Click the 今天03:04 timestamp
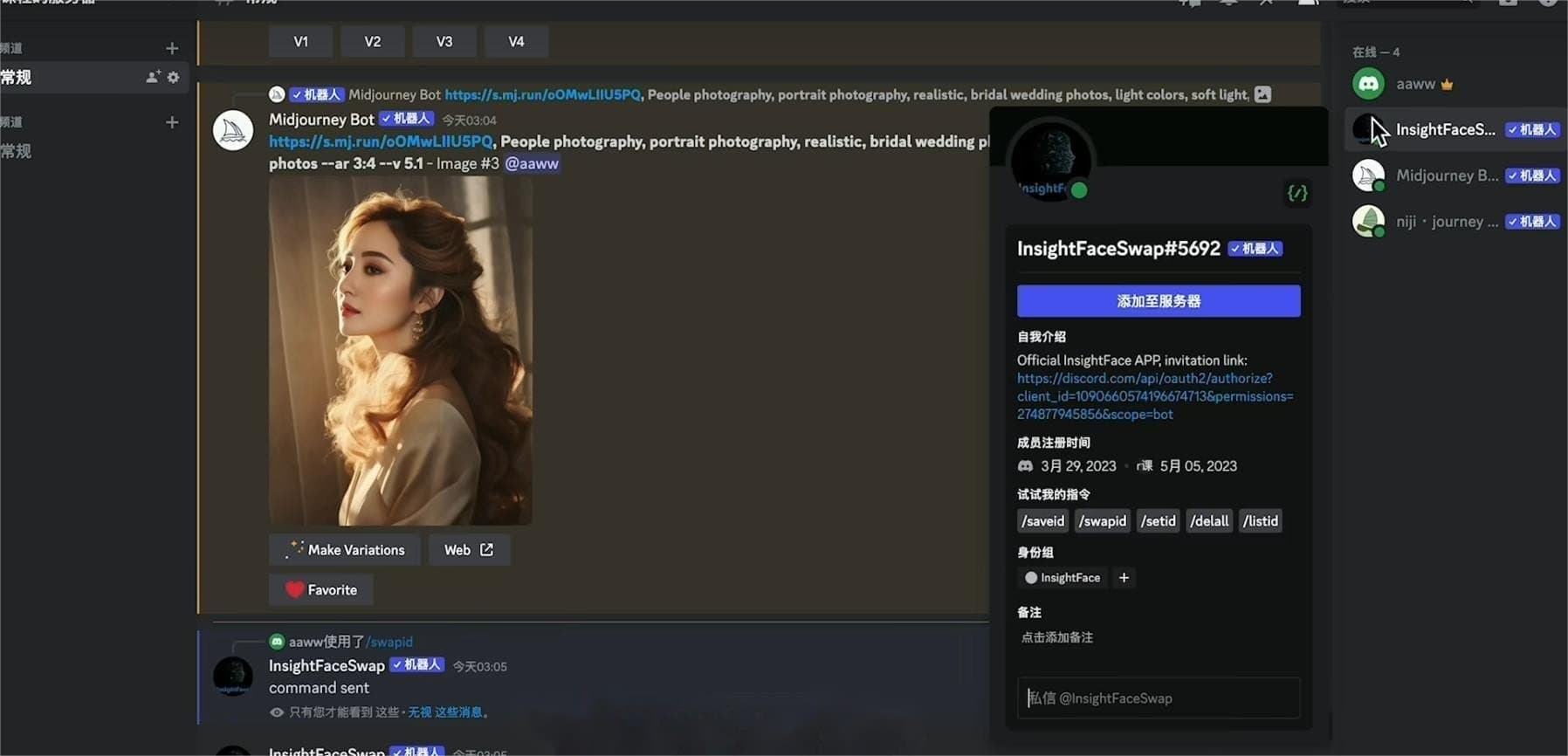This screenshot has width=1568, height=756. click(x=469, y=120)
